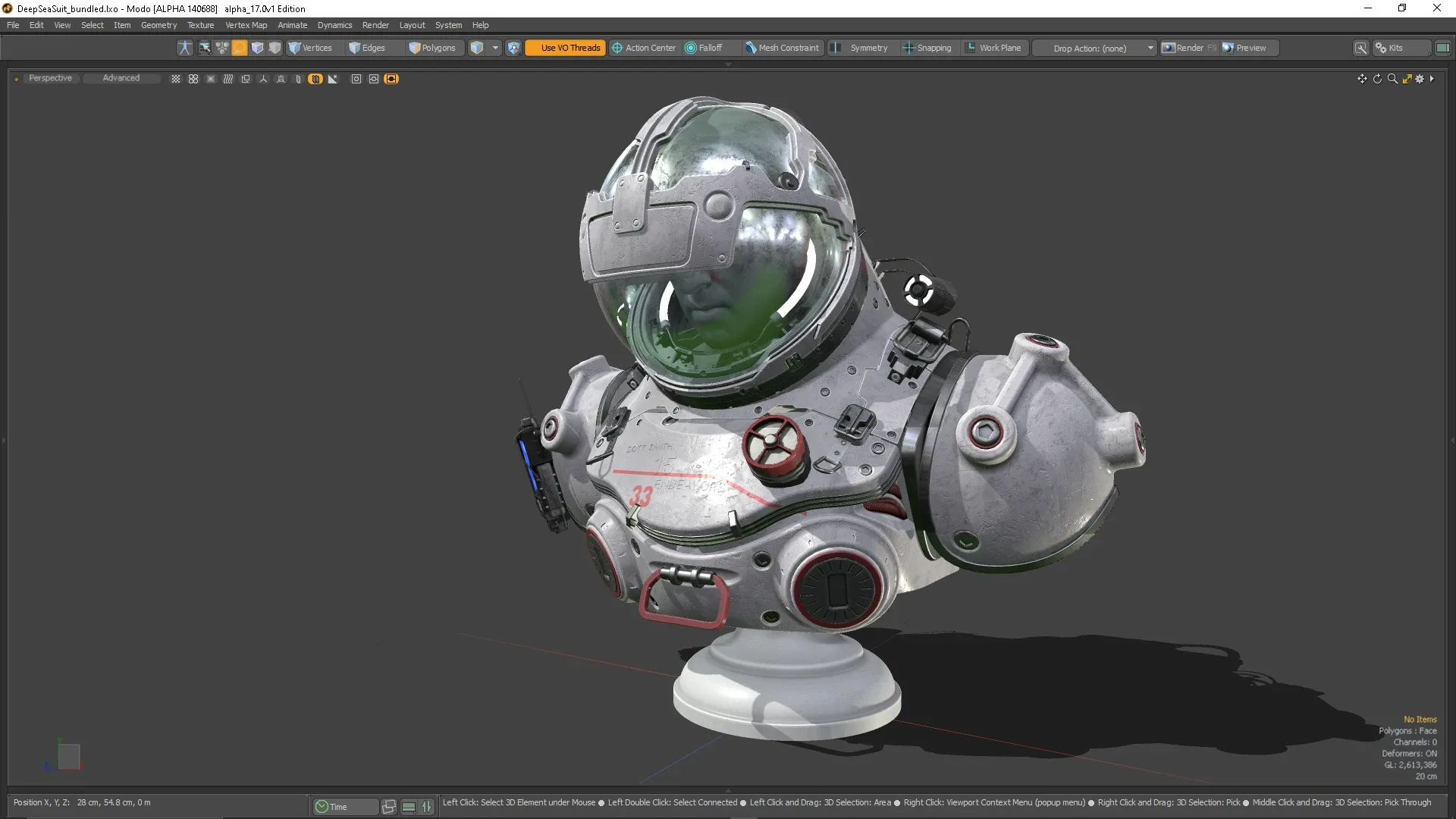Click the green horizontal bar icon in status bar
Viewport: 1456px width, 819px height.
click(x=409, y=807)
